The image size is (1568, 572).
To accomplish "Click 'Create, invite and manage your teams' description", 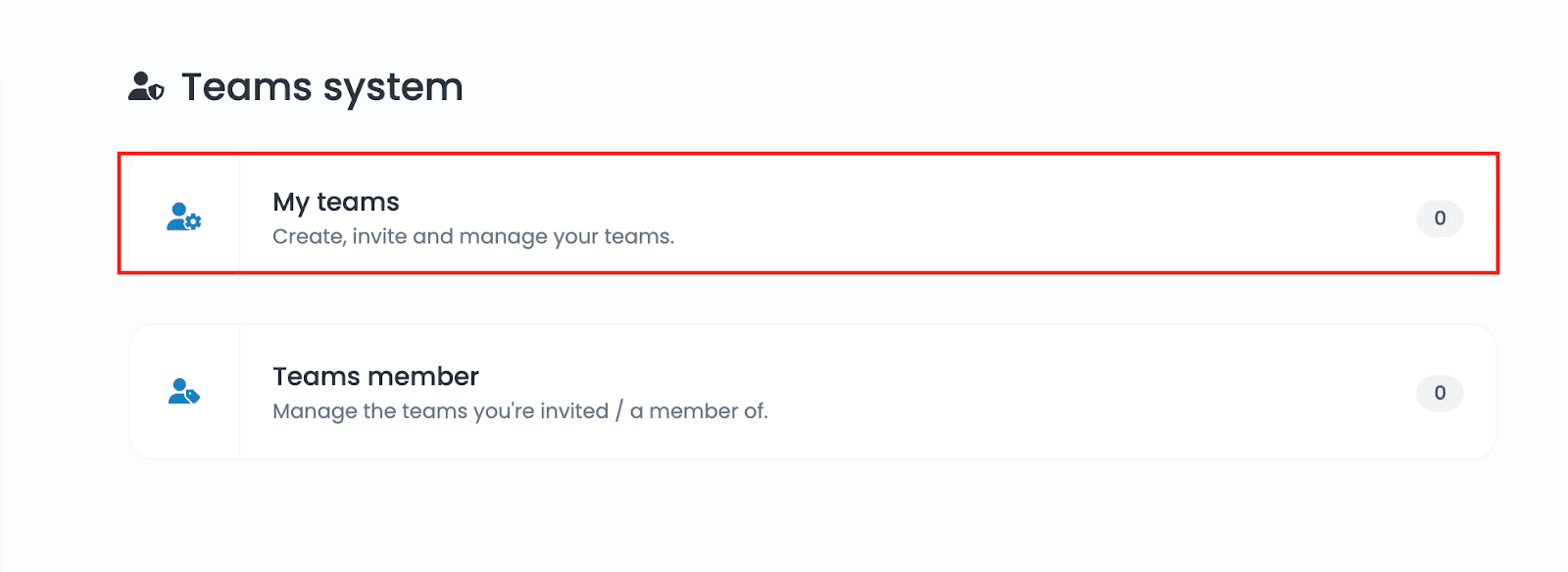I will (472, 237).
